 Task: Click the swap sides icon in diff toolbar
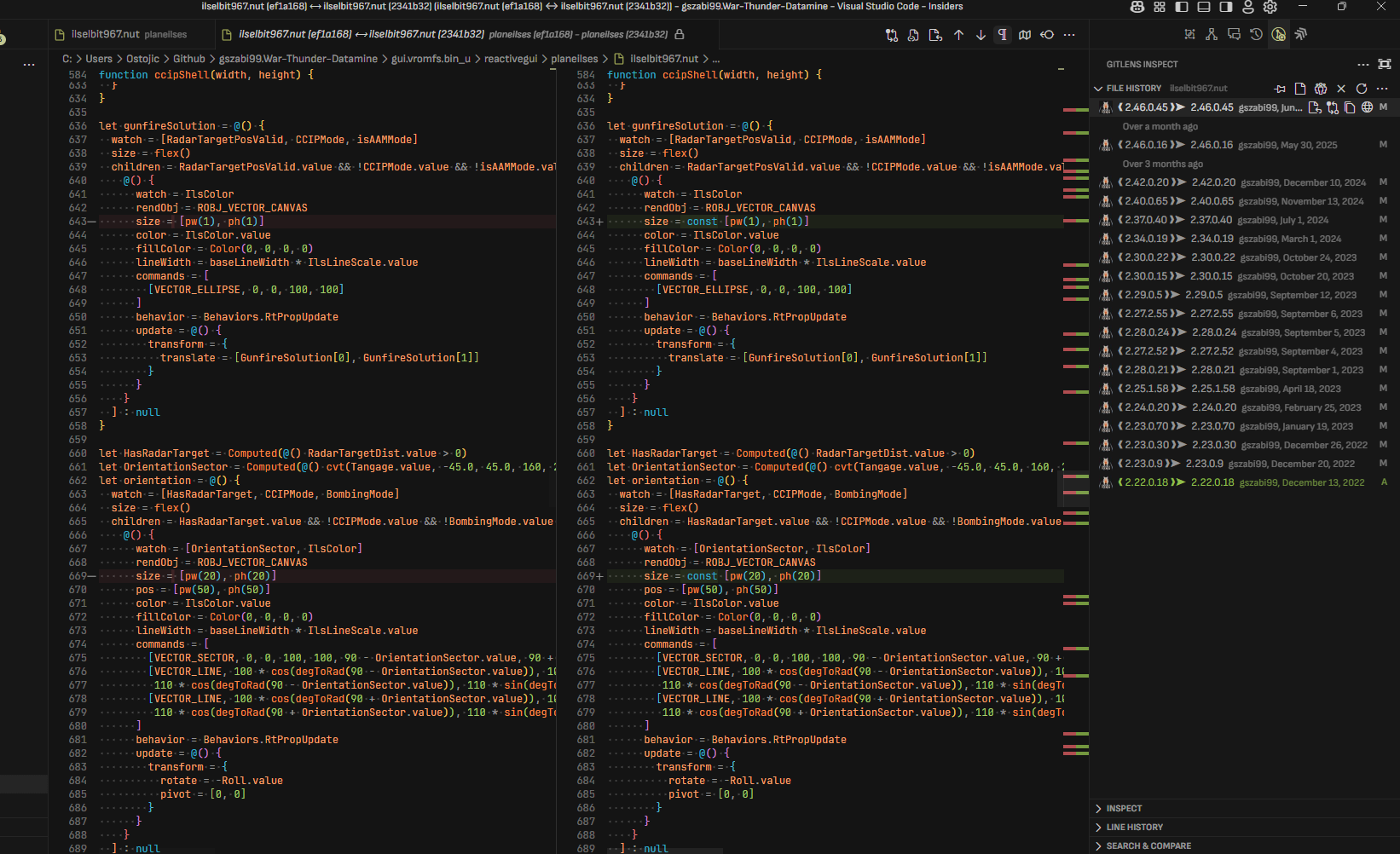coord(1047,35)
